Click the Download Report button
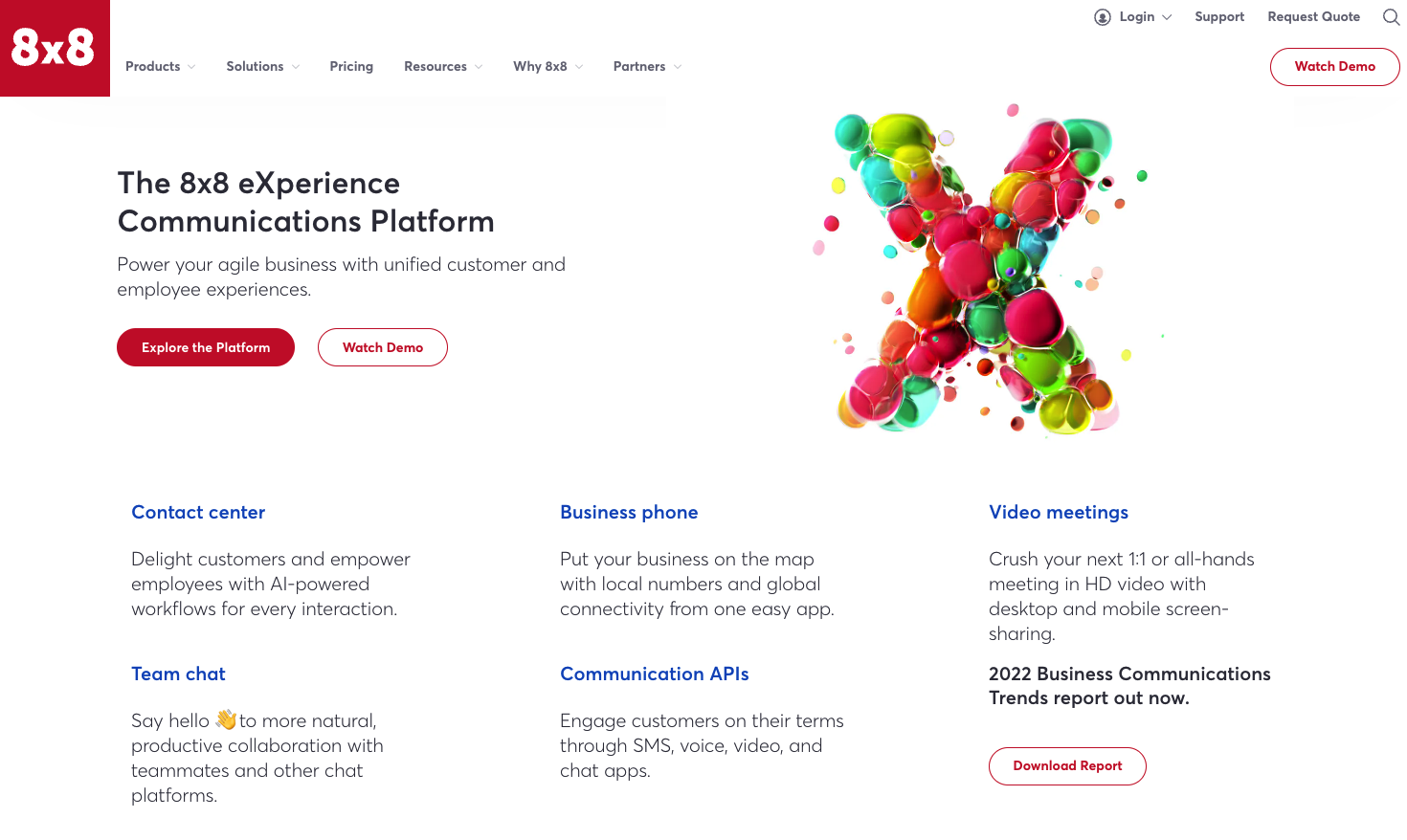 click(1067, 766)
